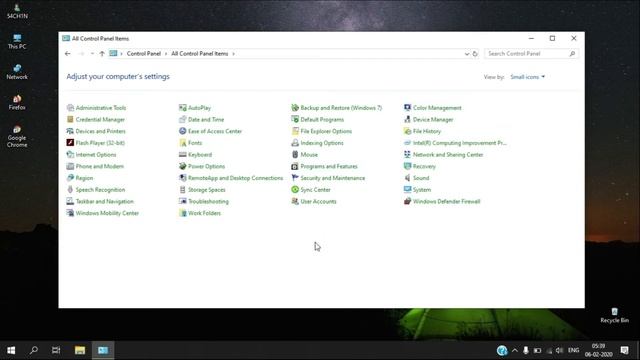Image resolution: width=640 pixels, height=360 pixels.
Task: Click the Credential Manager icon
Action: pyautogui.click(x=70, y=120)
